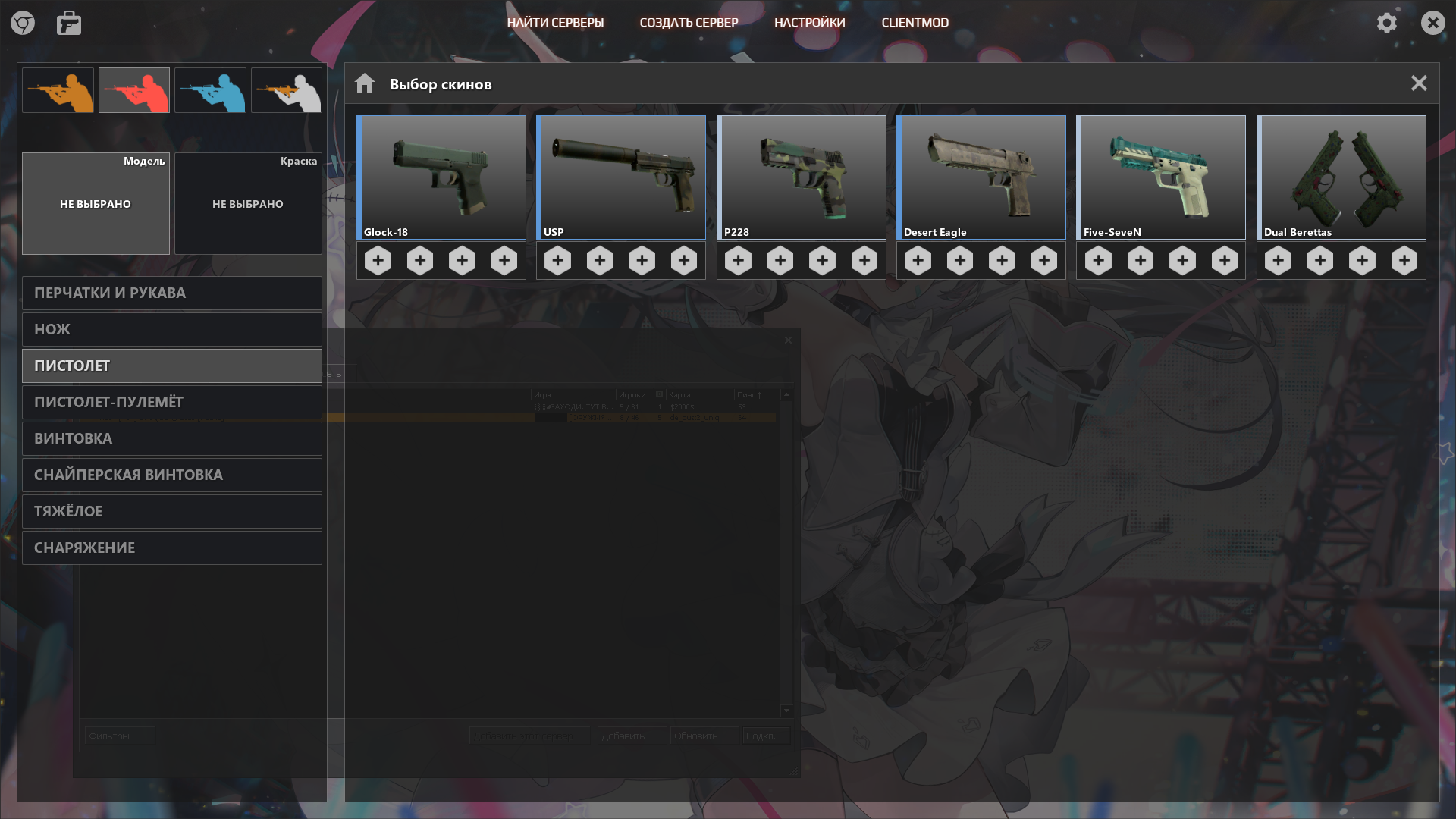Select ПИСТОЛЕТ-ПУЛЕМЁТ category
1456x819 pixels.
coord(172,402)
